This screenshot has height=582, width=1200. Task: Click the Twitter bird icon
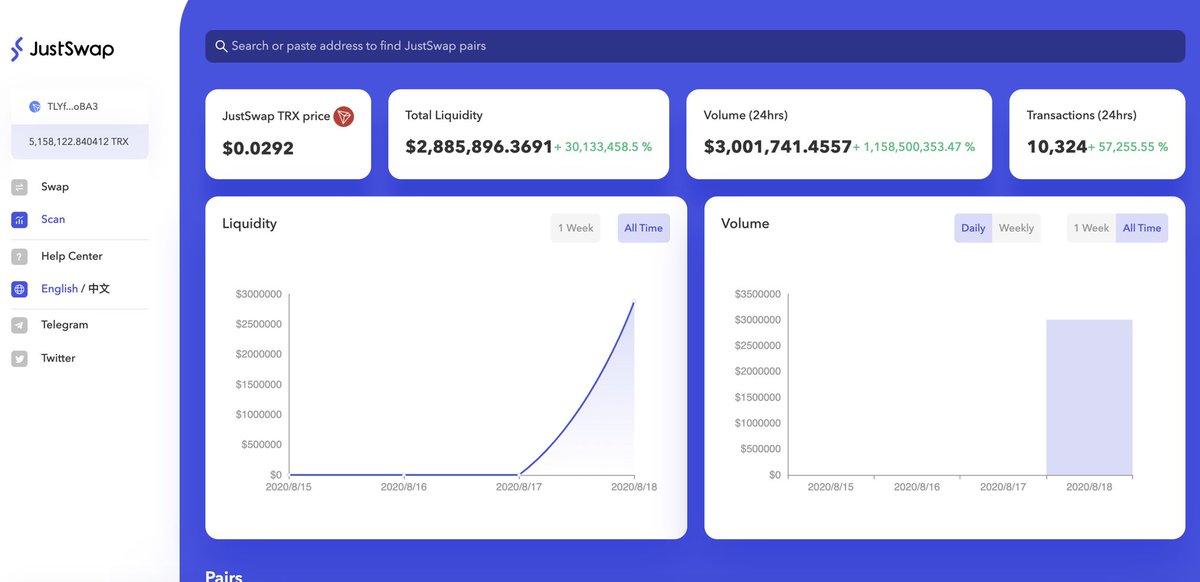(19, 358)
